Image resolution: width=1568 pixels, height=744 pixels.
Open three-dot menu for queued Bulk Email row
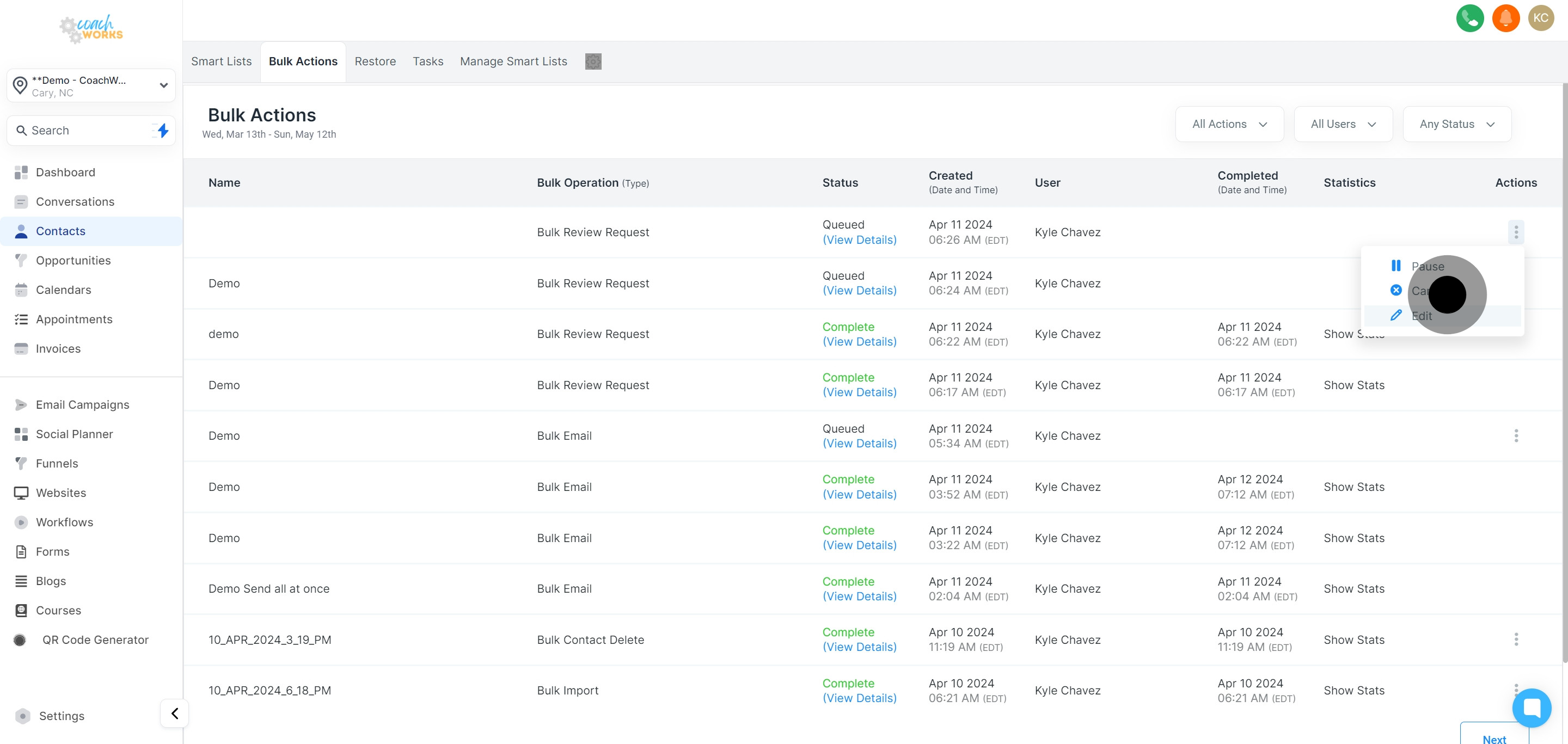[1516, 435]
